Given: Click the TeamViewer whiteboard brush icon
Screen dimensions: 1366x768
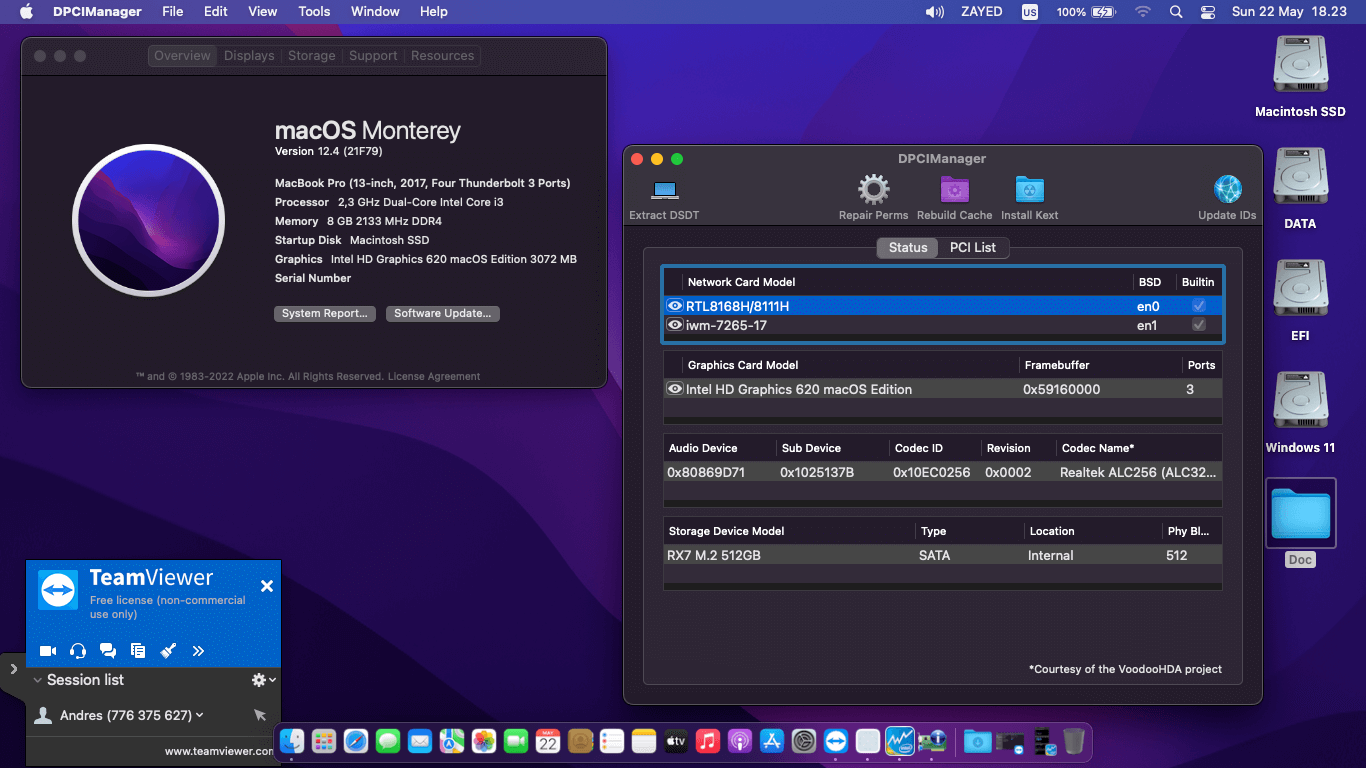Looking at the screenshot, I should 168,651.
